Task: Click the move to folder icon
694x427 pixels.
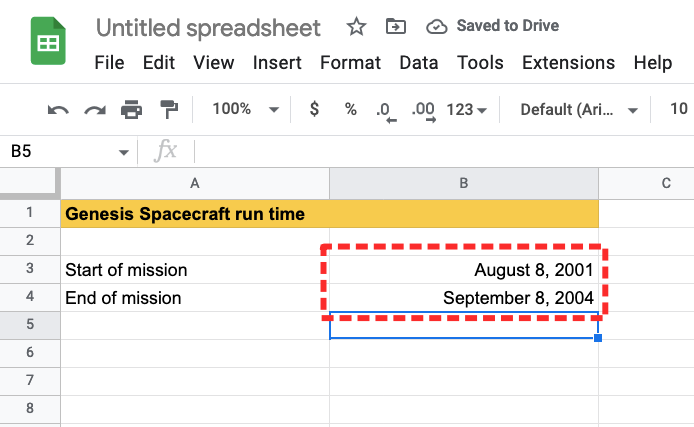Action: (395, 26)
